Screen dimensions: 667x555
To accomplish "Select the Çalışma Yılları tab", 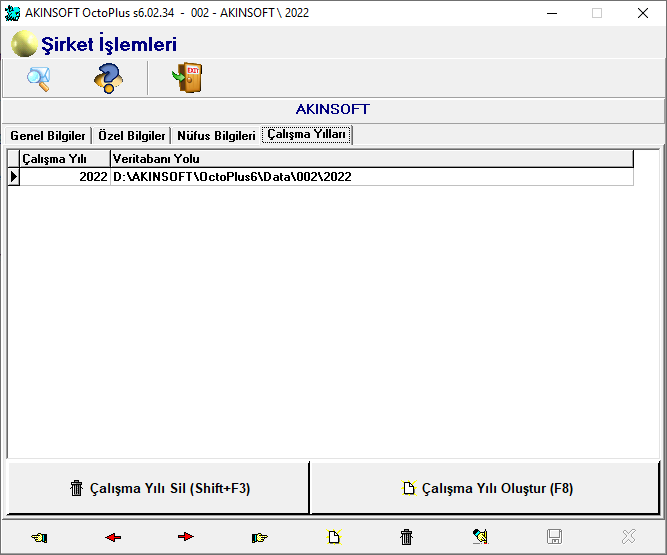I will click(x=306, y=134).
